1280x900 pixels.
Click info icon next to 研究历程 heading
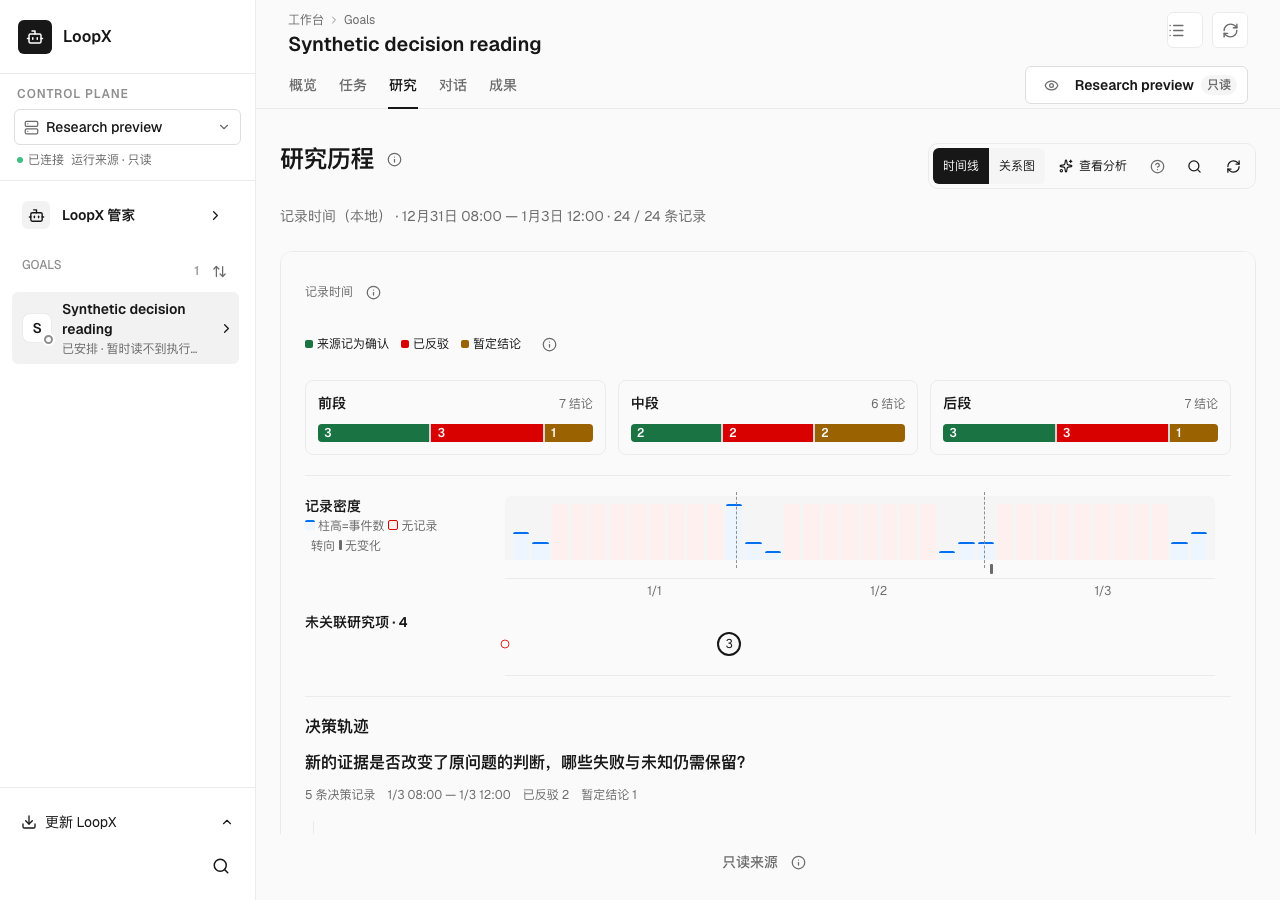[395, 159]
